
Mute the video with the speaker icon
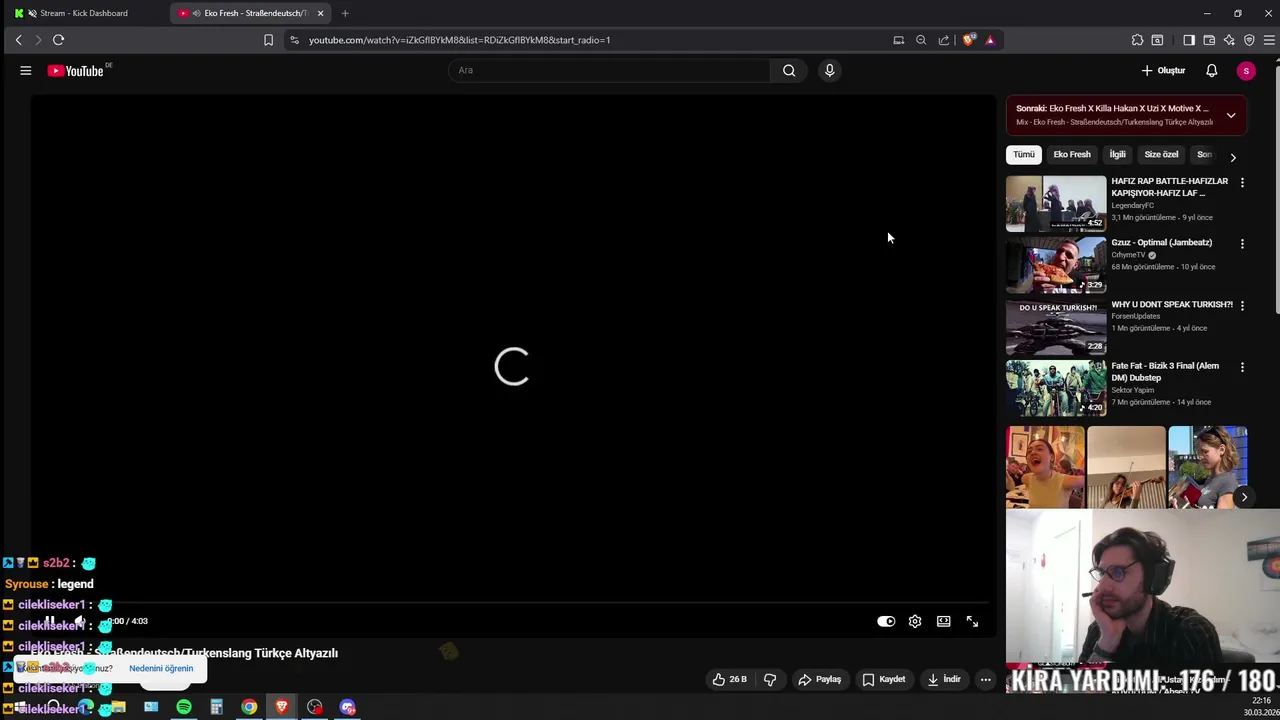tap(79, 621)
